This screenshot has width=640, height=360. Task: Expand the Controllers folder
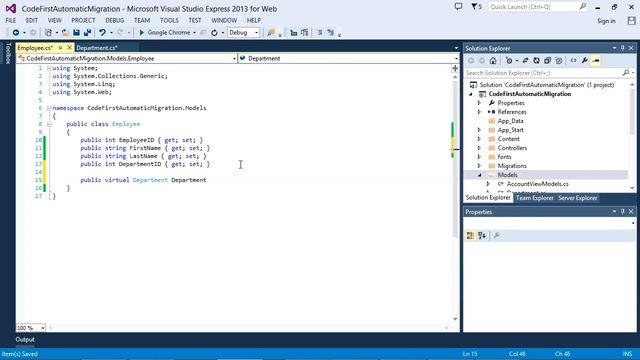480,148
